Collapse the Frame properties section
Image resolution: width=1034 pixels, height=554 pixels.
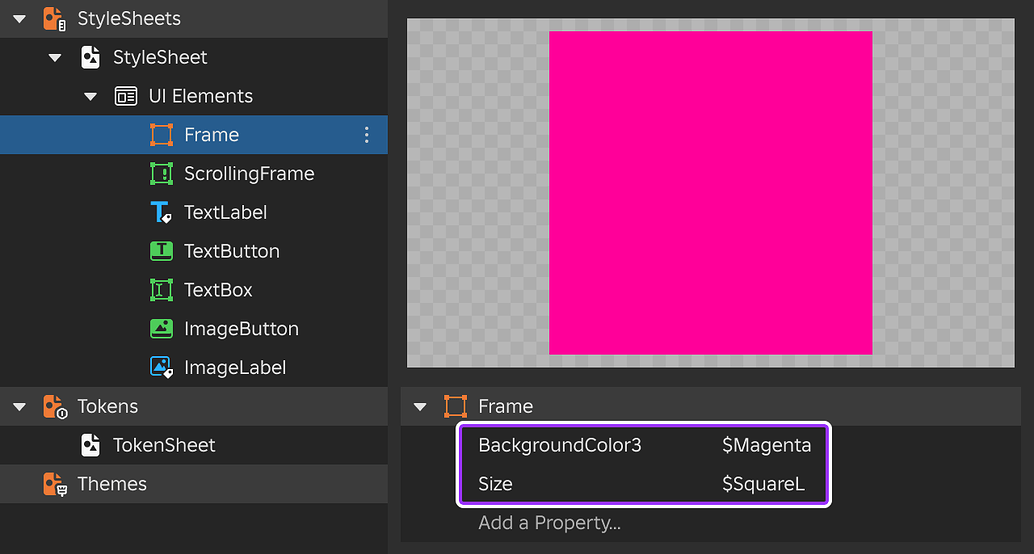(420, 406)
